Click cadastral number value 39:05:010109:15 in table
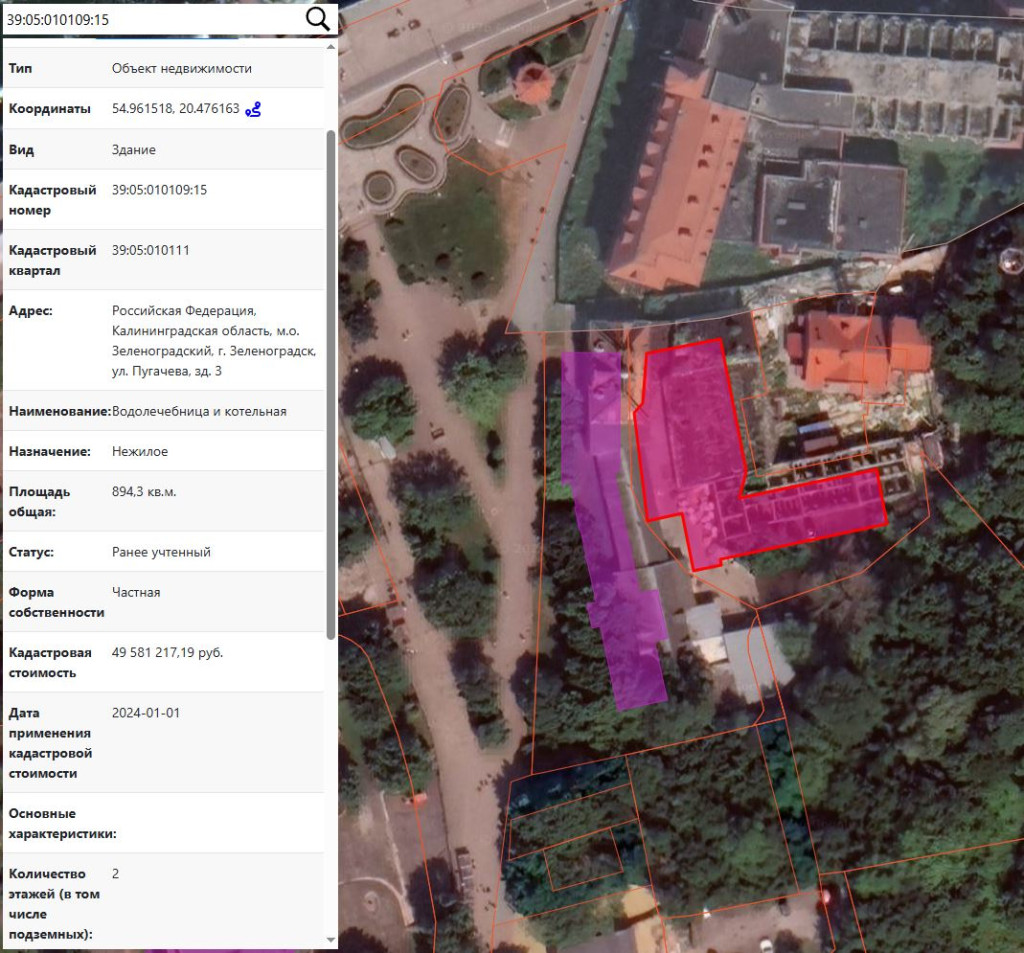The height and width of the screenshot is (953, 1024). click(159, 190)
